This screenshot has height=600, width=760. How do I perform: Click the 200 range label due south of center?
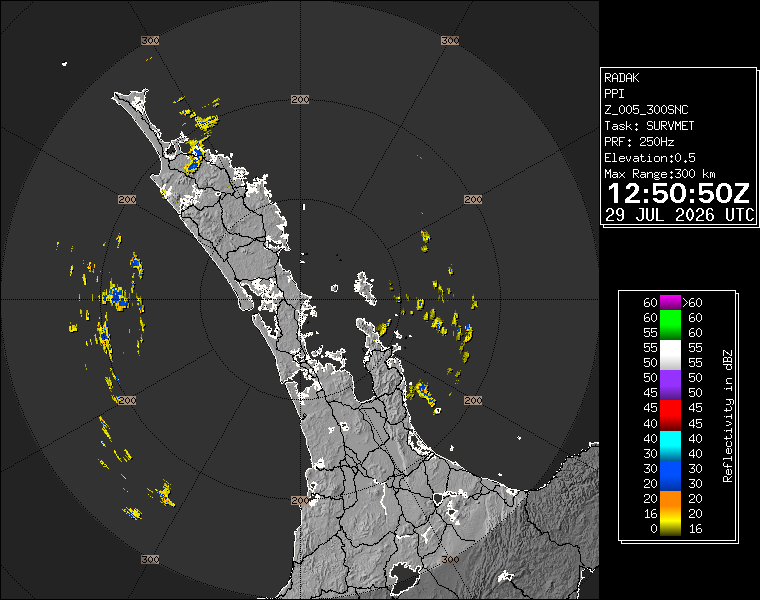[300, 500]
